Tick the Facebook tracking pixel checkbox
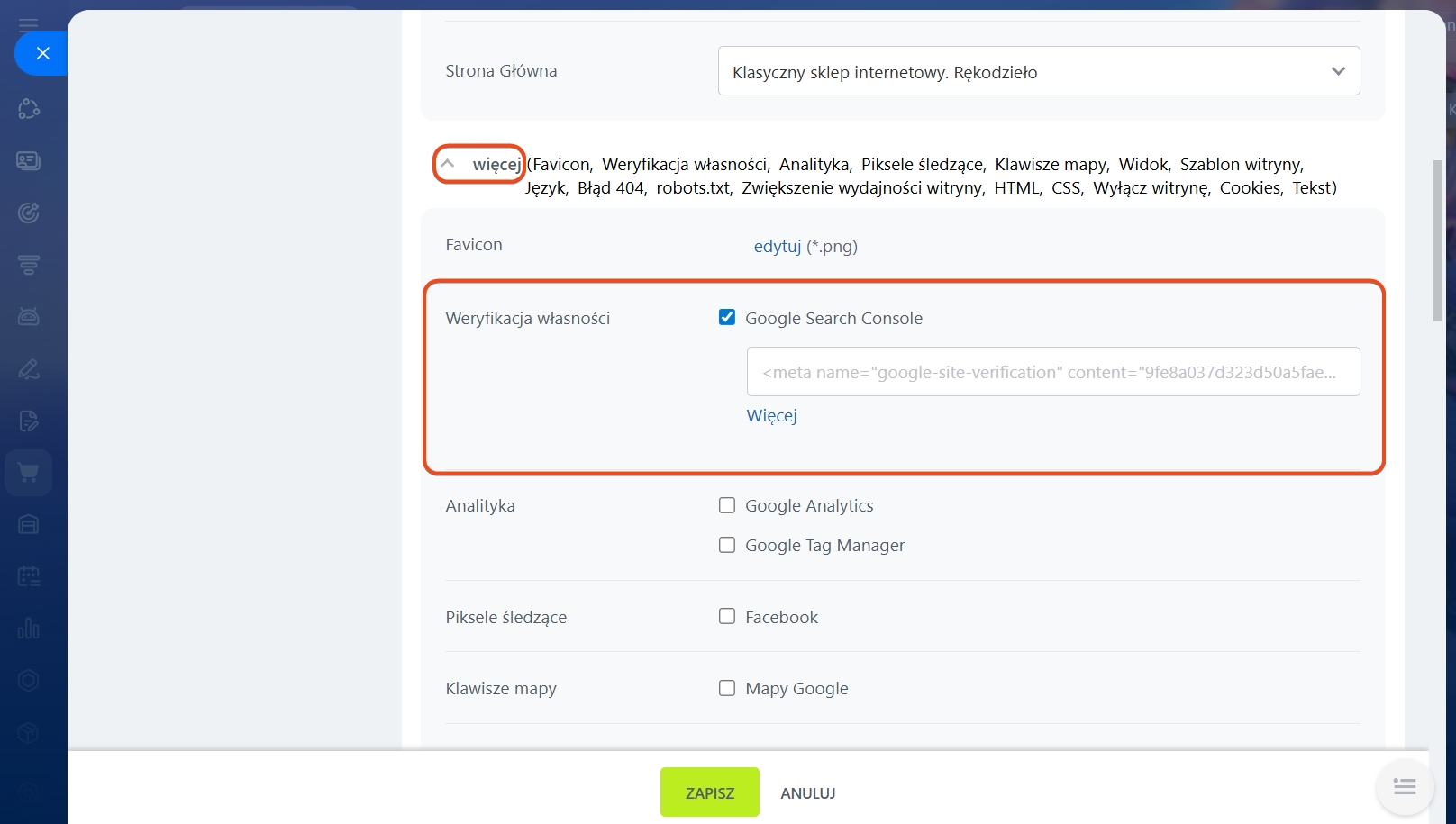The height and width of the screenshot is (824, 1456). point(727,617)
